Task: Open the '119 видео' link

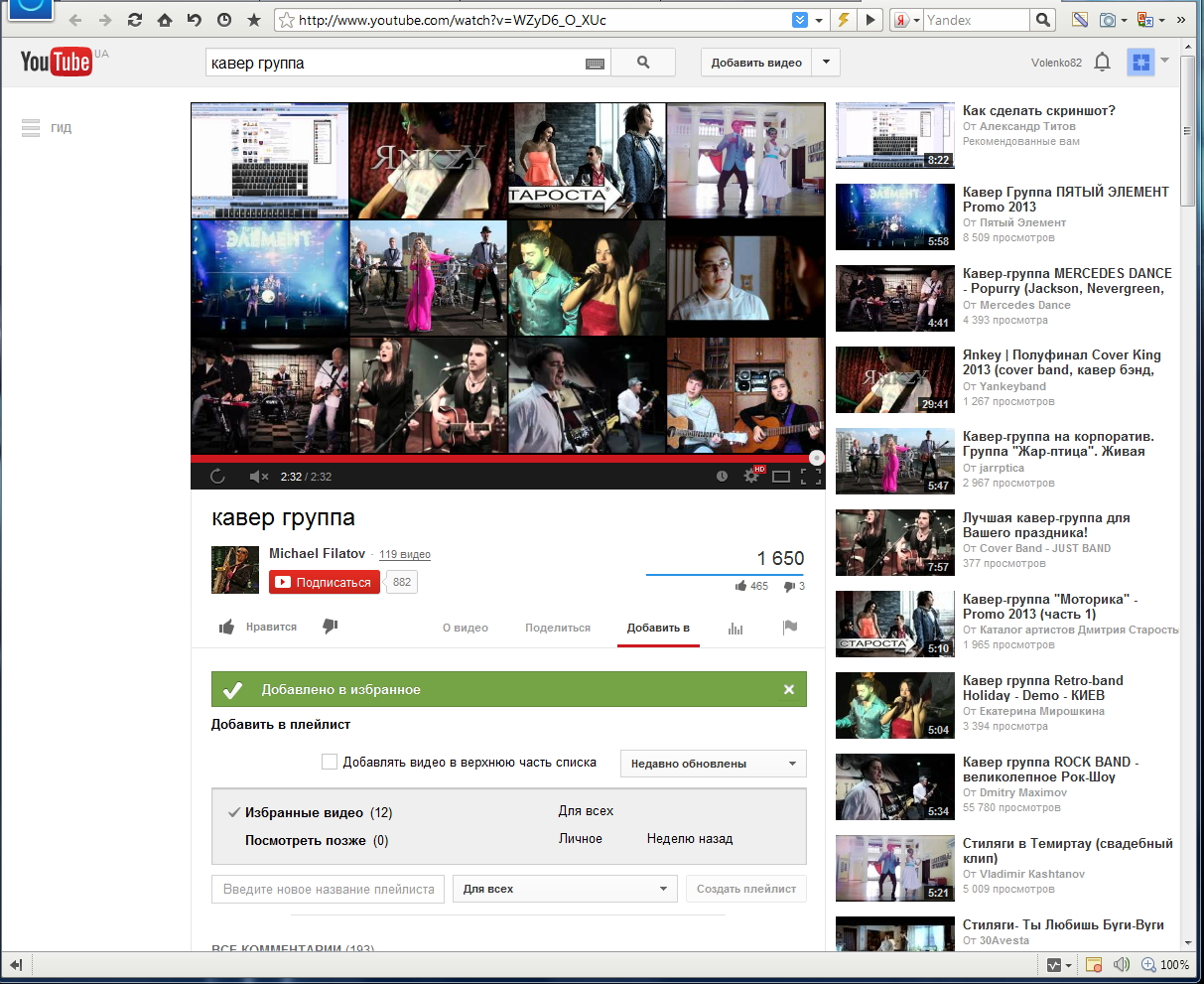Action: (405, 555)
